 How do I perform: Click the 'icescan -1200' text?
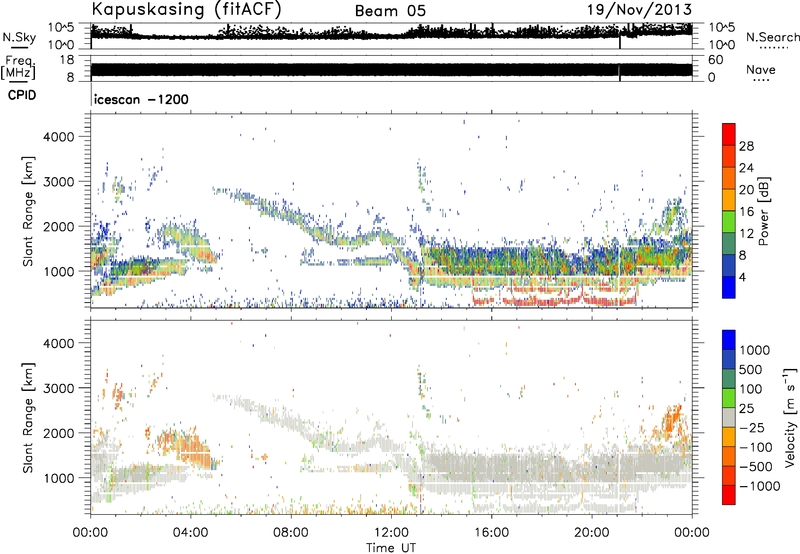click(141, 99)
